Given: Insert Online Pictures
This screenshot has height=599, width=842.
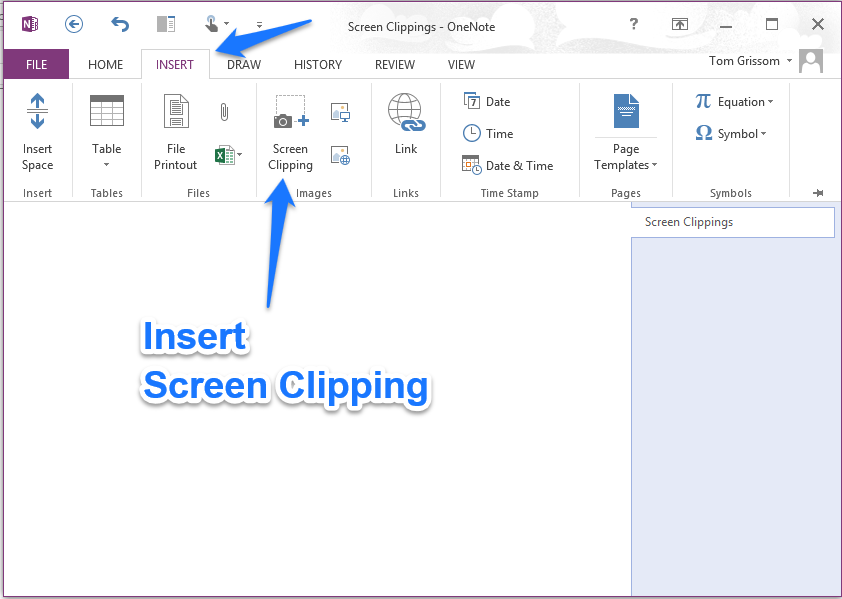Looking at the screenshot, I should pyautogui.click(x=340, y=155).
